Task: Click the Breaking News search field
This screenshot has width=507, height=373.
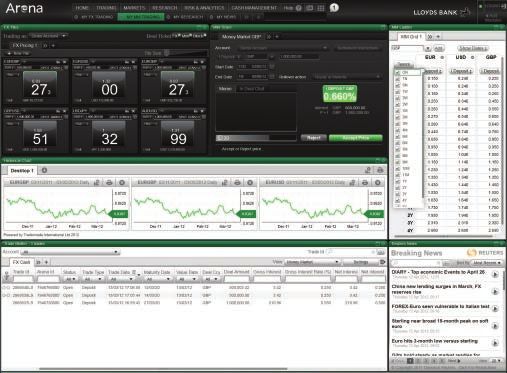Action: [x=417, y=263]
